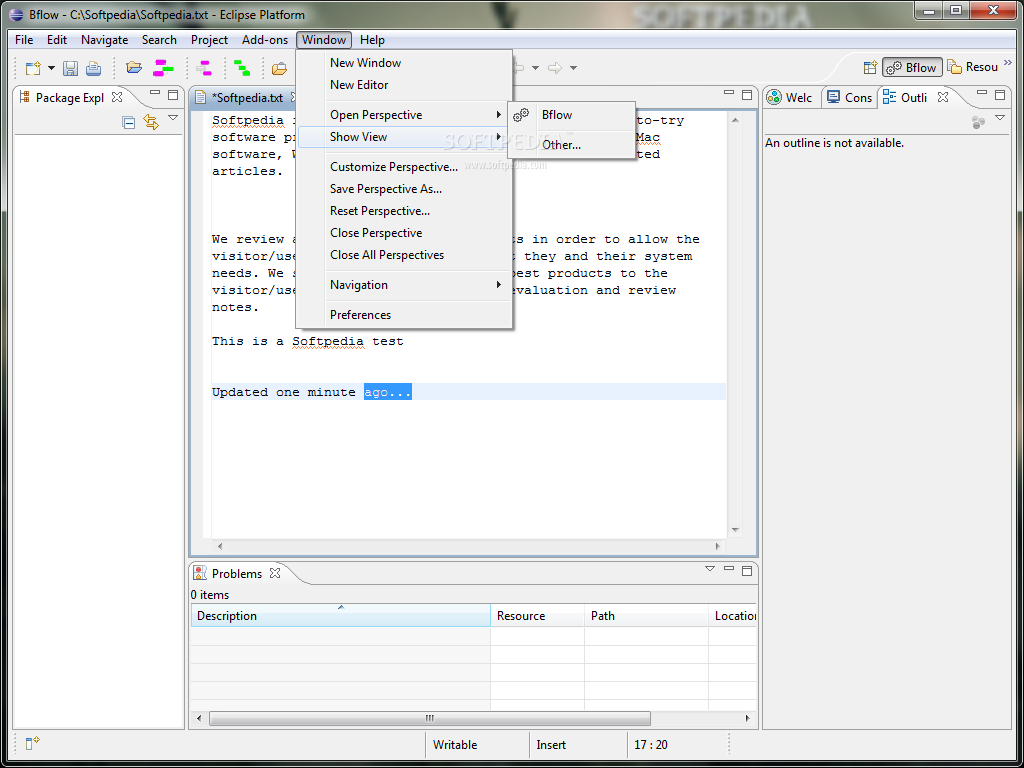Click the Print toolbar icon
Screen dimensions: 1024x768
[93, 68]
